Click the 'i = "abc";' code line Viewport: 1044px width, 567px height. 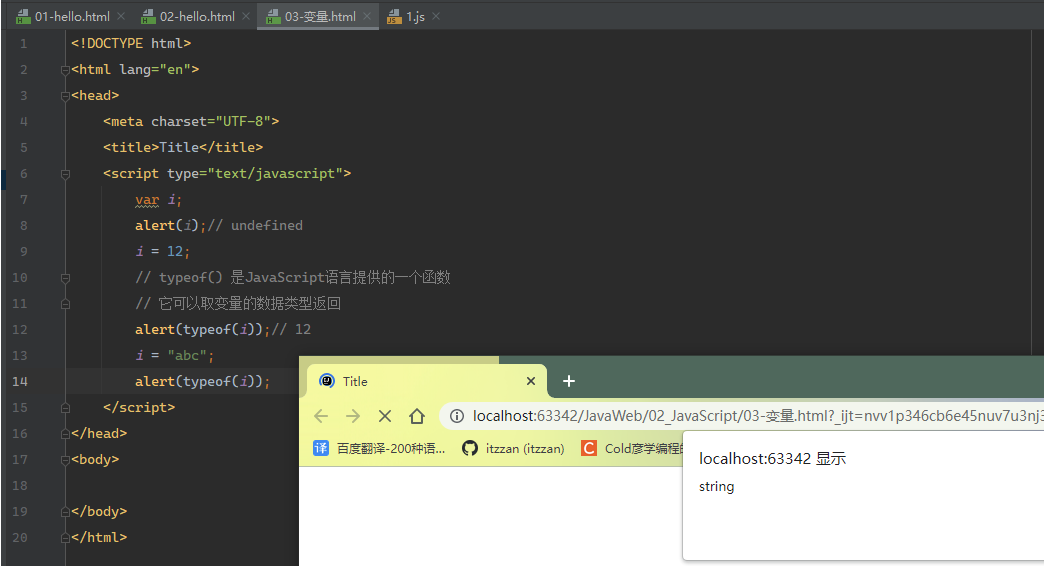(x=174, y=355)
